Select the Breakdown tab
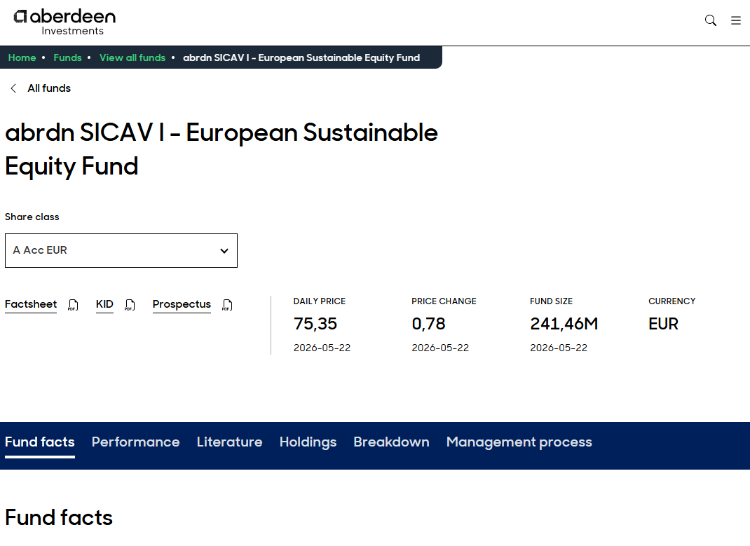 click(391, 442)
